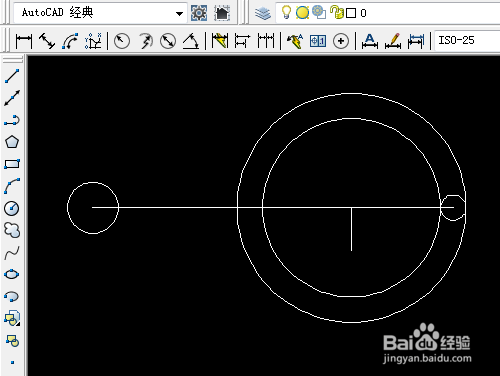The height and width of the screenshot is (376, 500).
Task: Select the Revision Cloud tool
Action: [12, 230]
